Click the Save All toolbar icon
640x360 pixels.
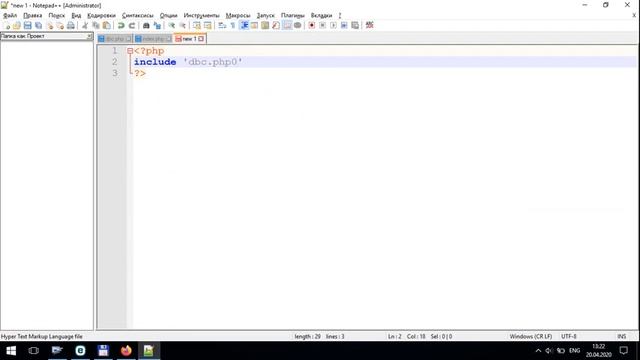click(x=38, y=25)
